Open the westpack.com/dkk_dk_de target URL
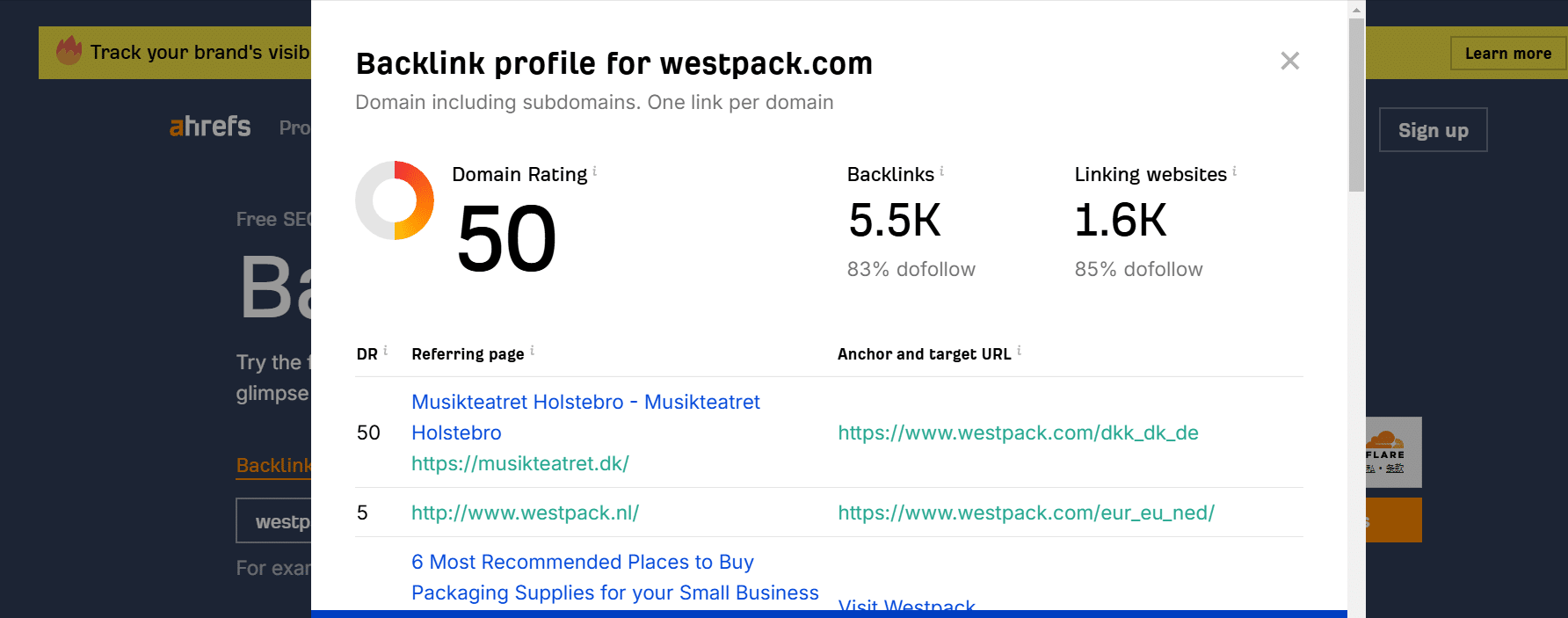This screenshot has width=1568, height=618. point(1018,433)
